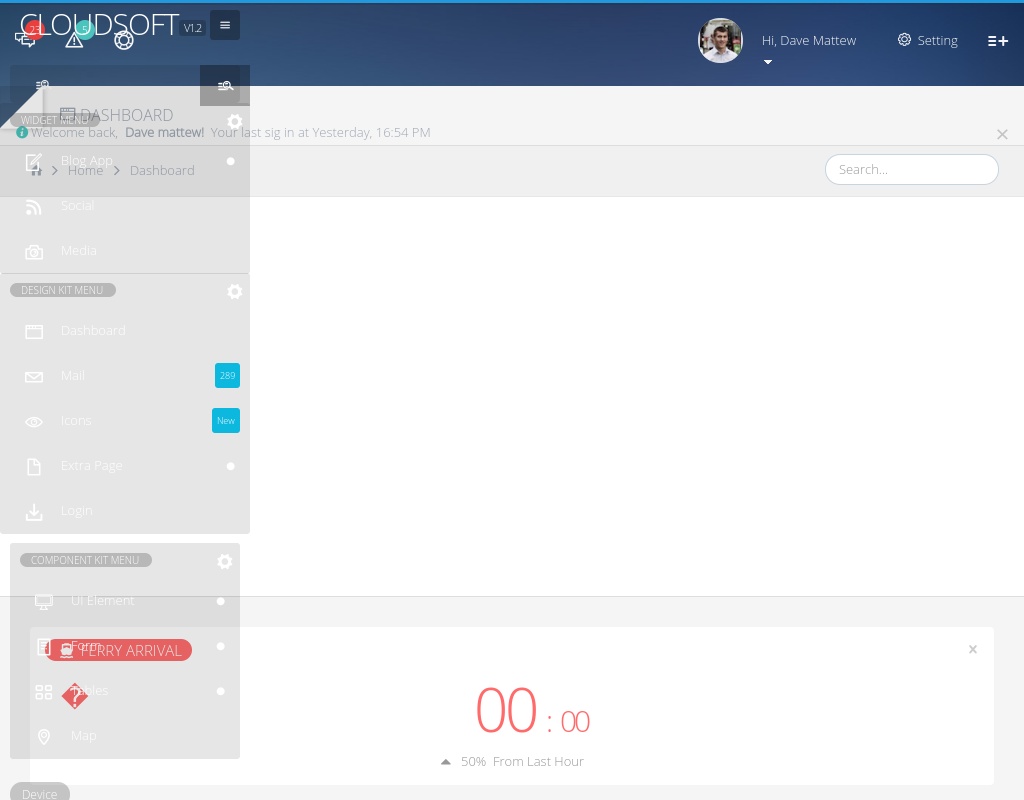Select the Social menu item

pyautogui.click(x=77, y=206)
